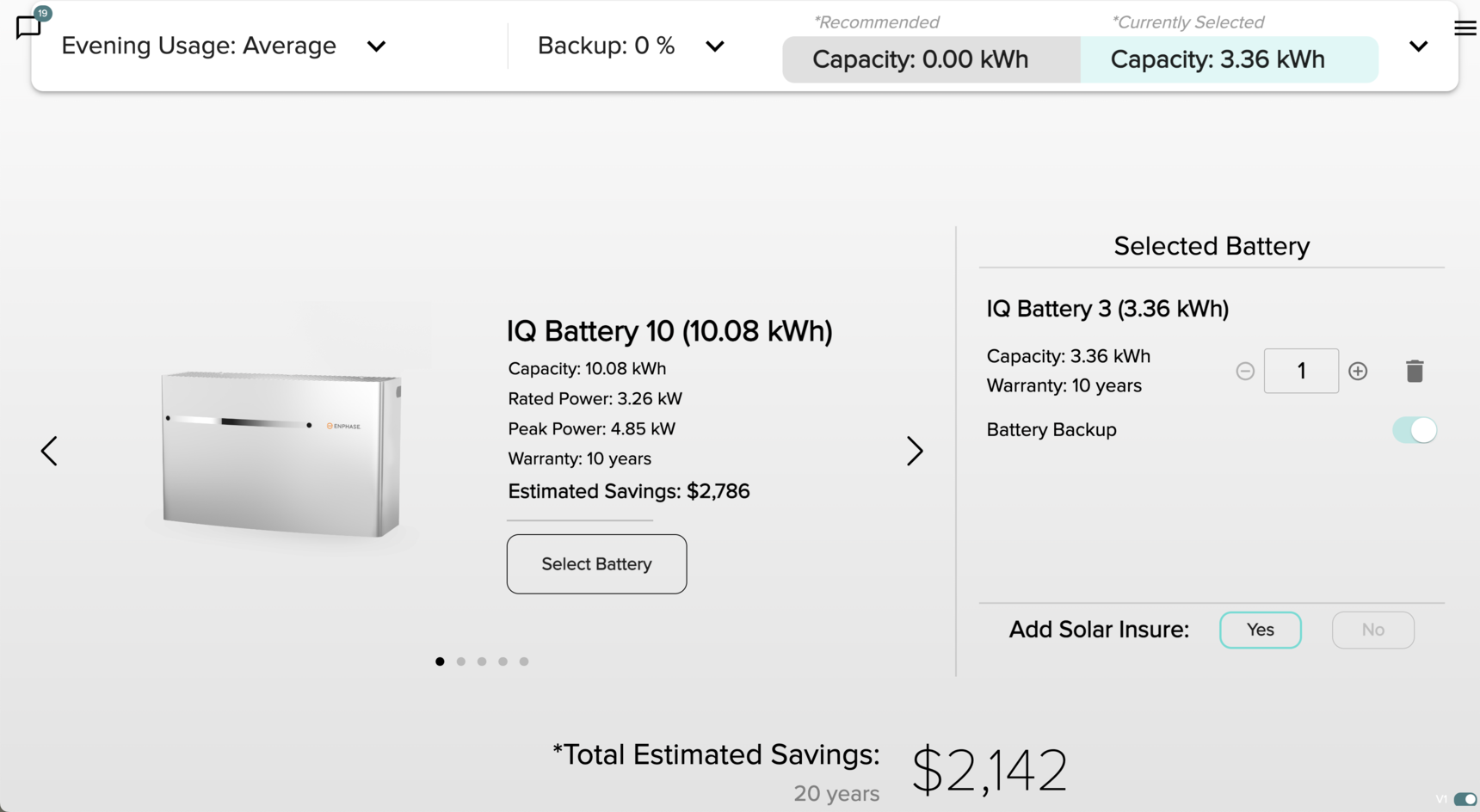
Task: Click the Enphase battery product image
Action: click(281, 453)
